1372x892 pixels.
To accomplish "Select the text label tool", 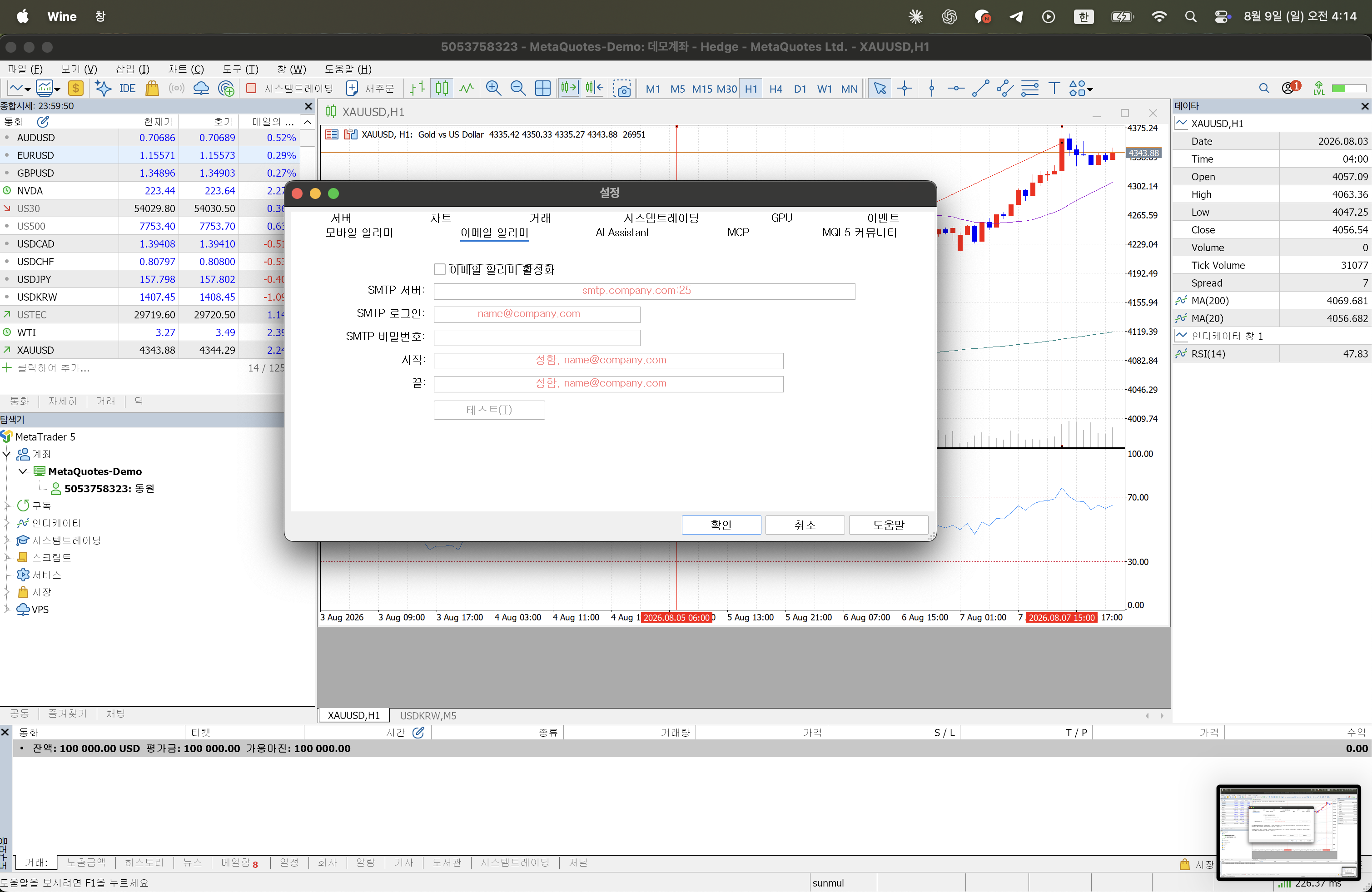I will [1054, 88].
